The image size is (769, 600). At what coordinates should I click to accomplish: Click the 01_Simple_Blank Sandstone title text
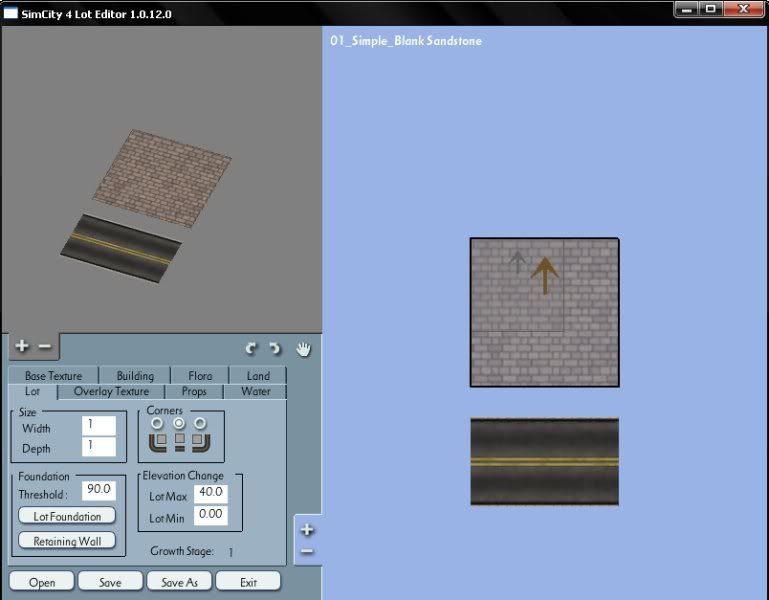tap(406, 41)
